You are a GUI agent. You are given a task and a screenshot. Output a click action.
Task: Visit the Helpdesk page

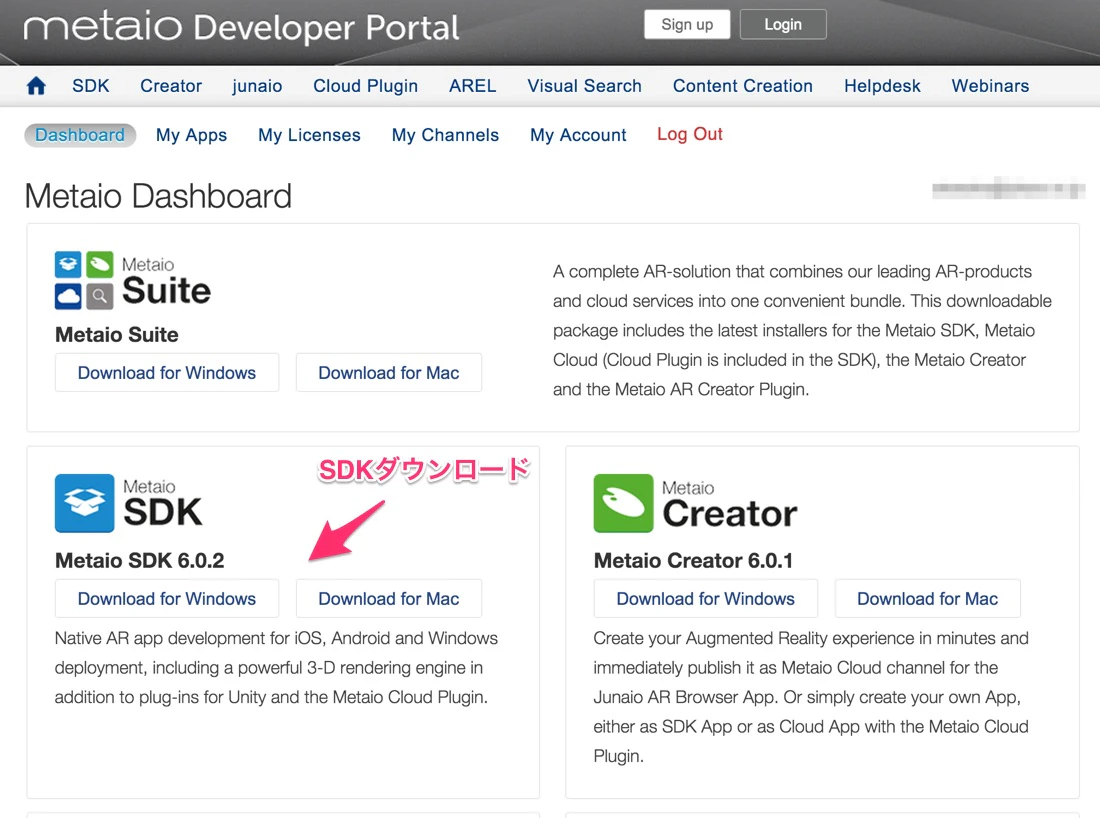883,86
